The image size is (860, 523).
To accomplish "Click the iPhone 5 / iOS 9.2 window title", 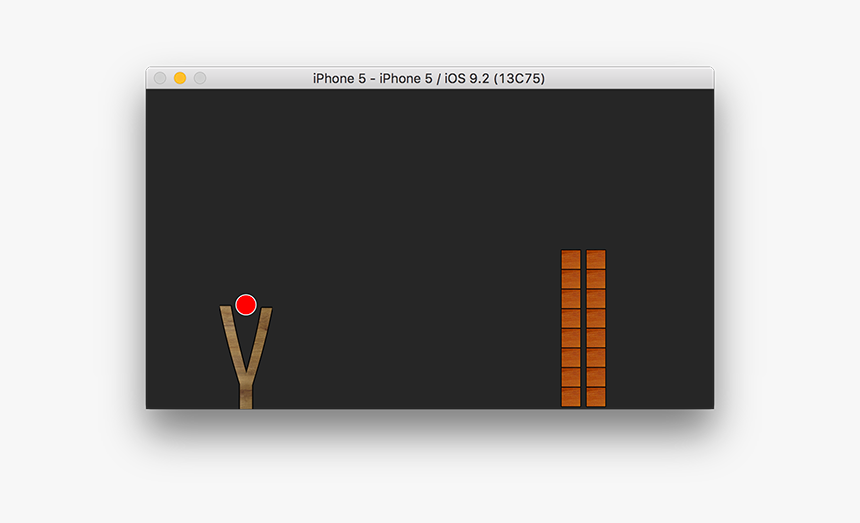I will pyautogui.click(x=429, y=78).
